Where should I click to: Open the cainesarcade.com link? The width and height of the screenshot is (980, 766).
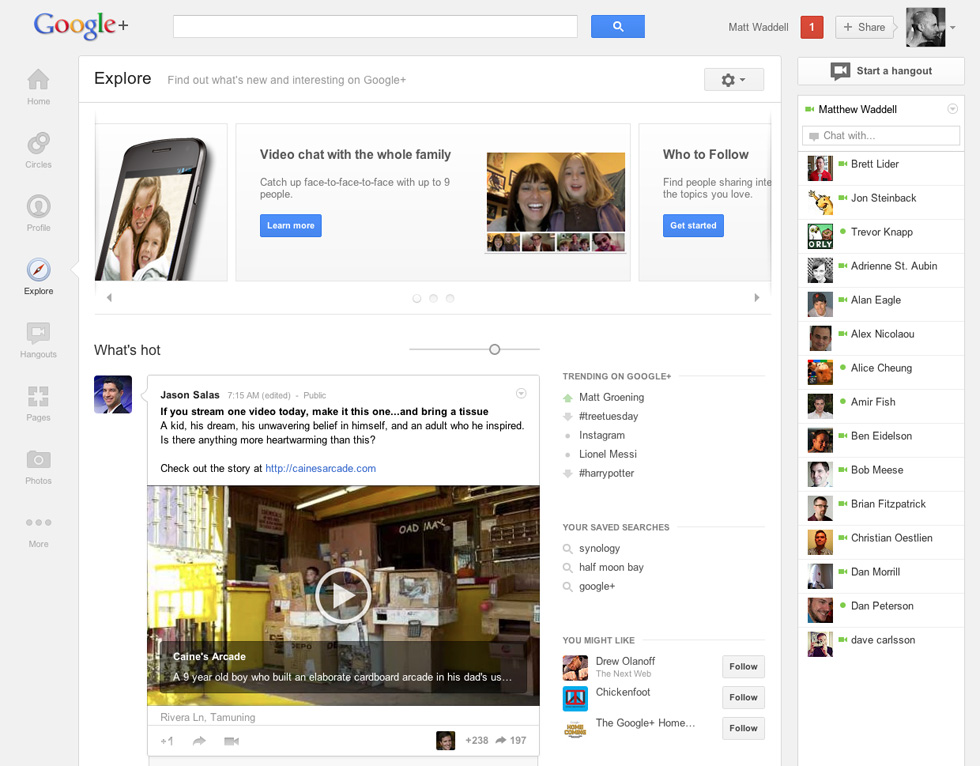320,468
